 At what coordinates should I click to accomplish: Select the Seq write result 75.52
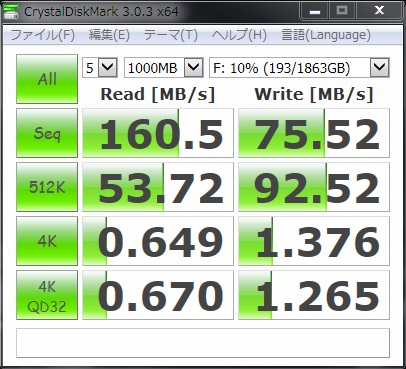tap(314, 133)
